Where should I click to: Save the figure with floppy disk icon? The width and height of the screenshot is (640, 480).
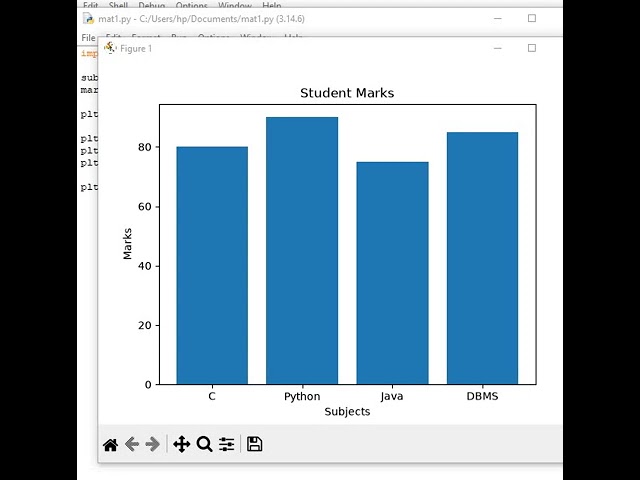click(x=255, y=444)
